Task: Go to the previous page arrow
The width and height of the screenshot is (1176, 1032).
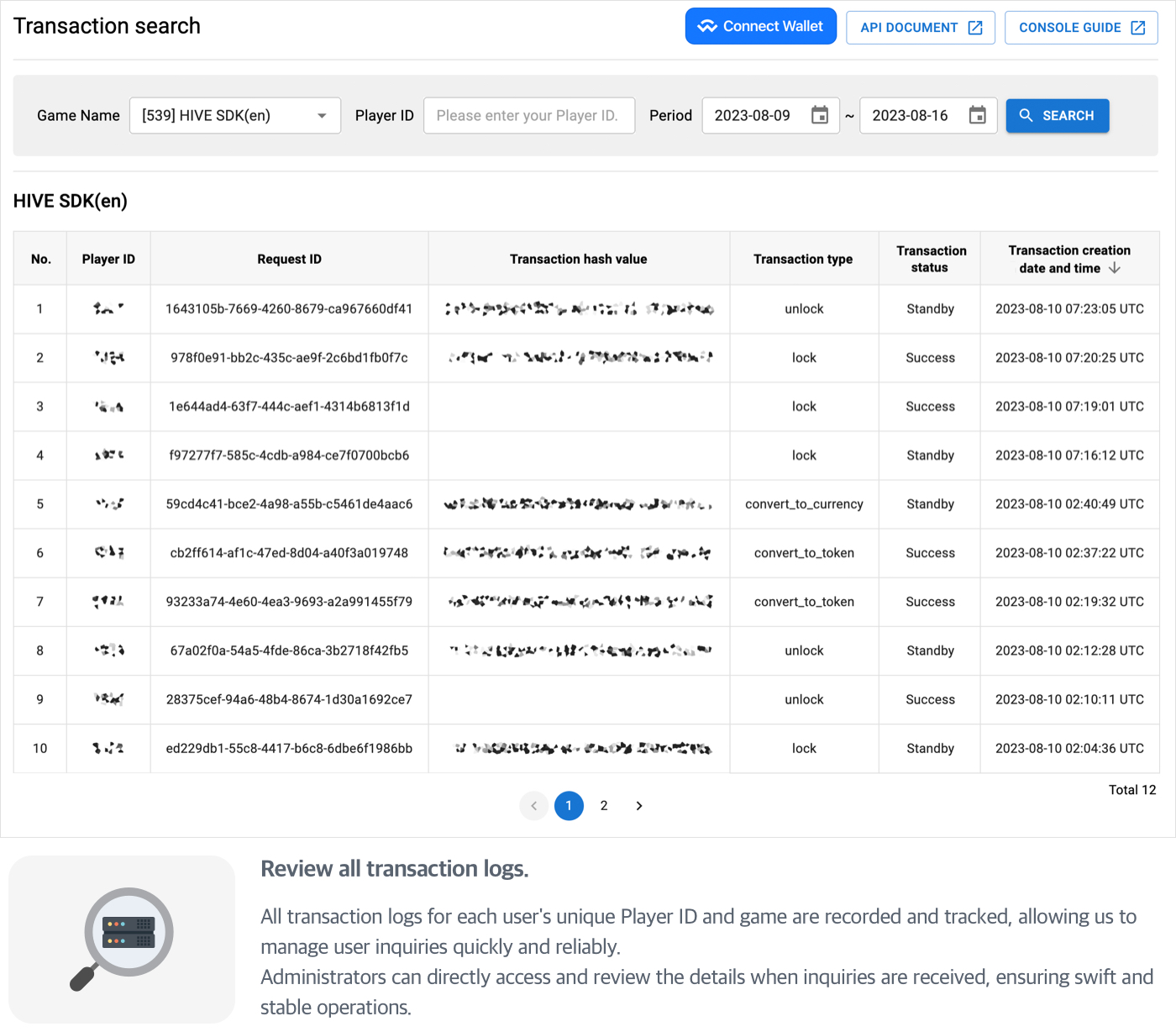Action: pyautogui.click(x=533, y=805)
